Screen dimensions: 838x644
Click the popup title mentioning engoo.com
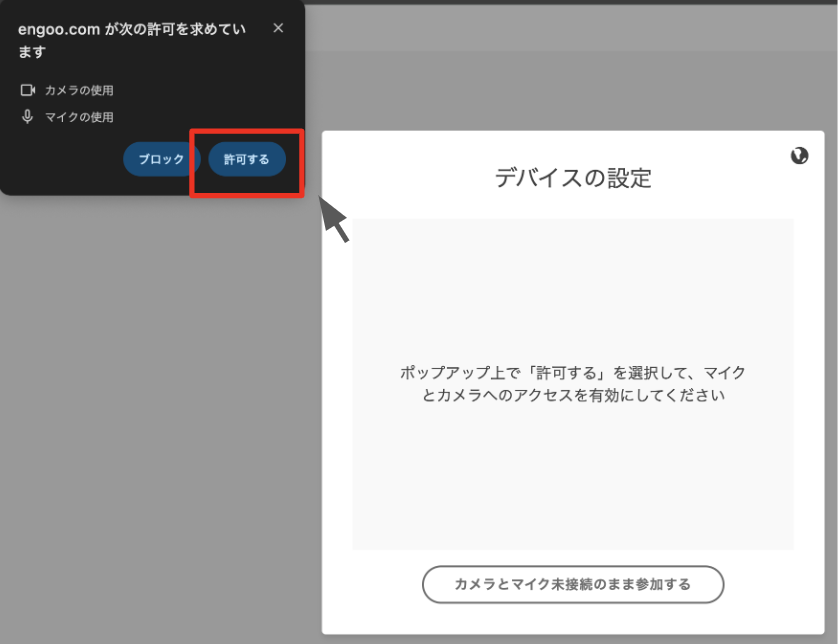(x=138, y=39)
